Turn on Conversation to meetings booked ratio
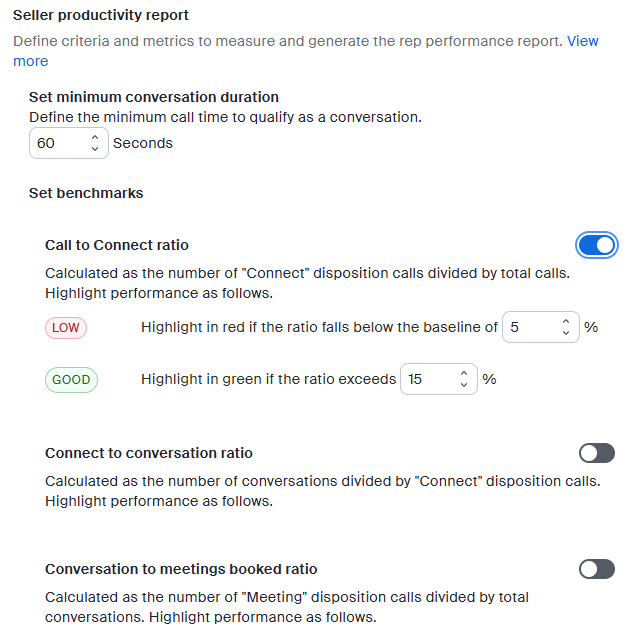The width and height of the screenshot is (643, 632). [x=597, y=569]
